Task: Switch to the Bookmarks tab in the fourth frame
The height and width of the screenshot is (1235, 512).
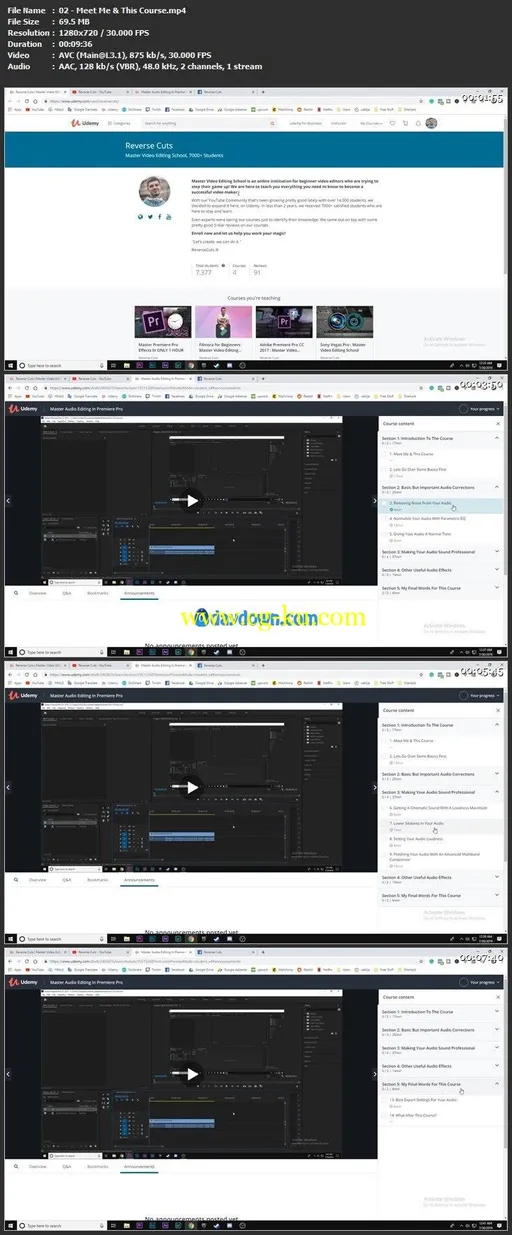Action: pos(97,1166)
